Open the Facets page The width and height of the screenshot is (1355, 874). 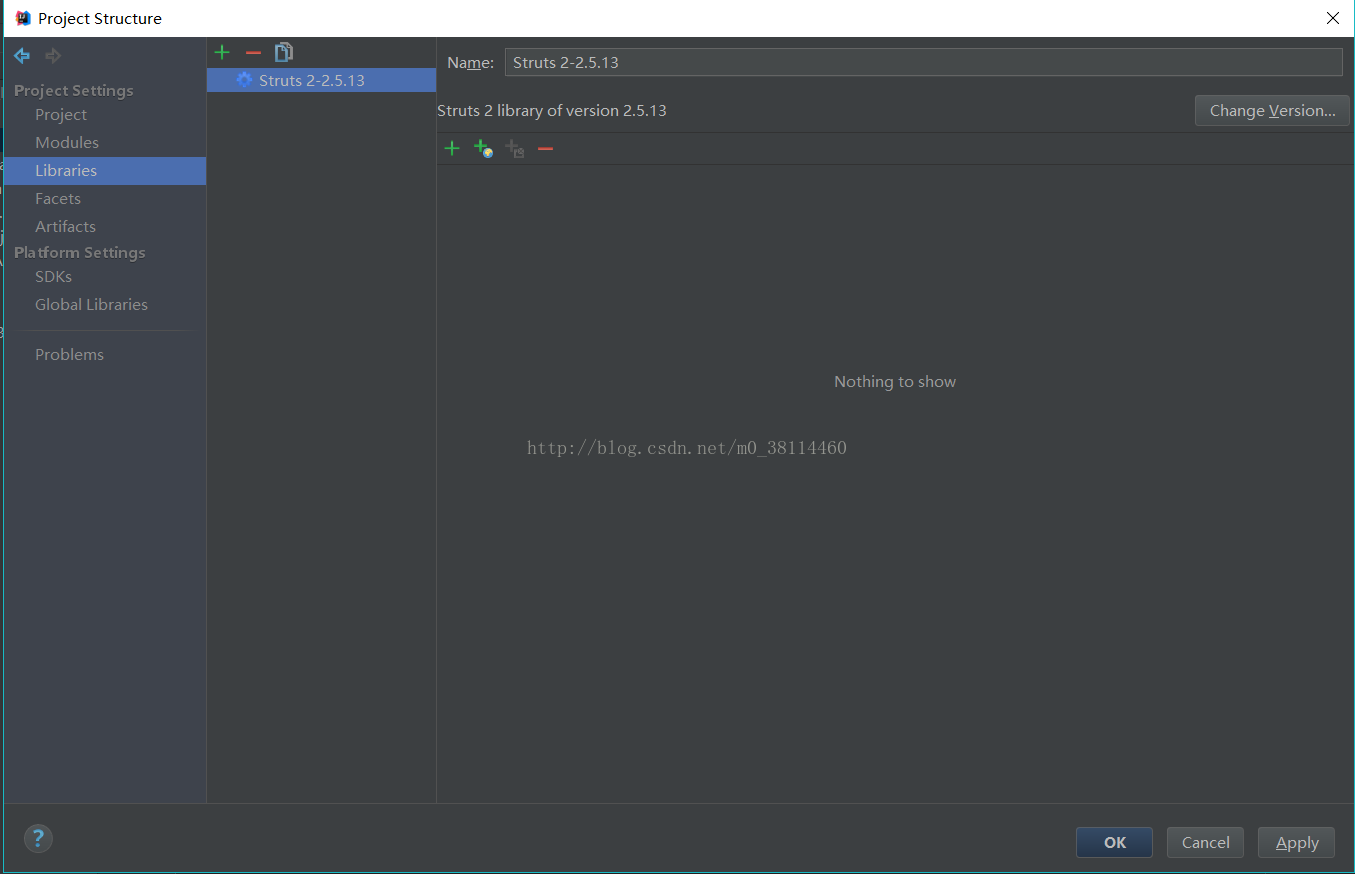58,199
